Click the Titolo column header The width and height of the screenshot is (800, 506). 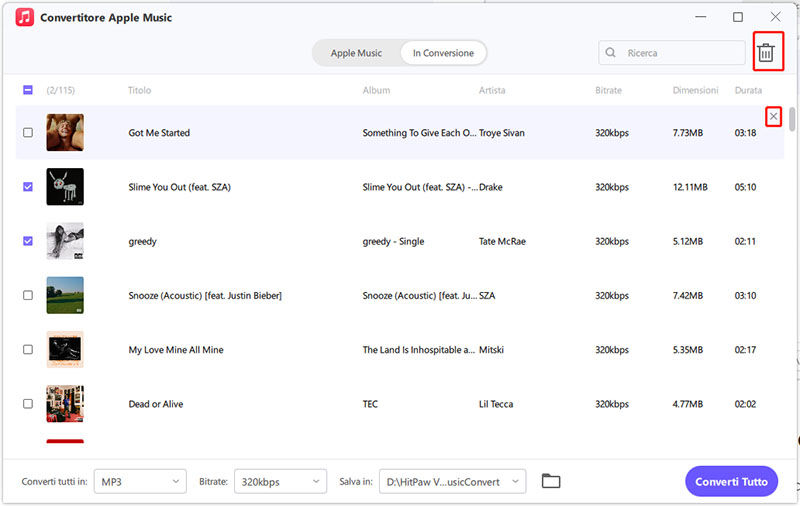139,90
